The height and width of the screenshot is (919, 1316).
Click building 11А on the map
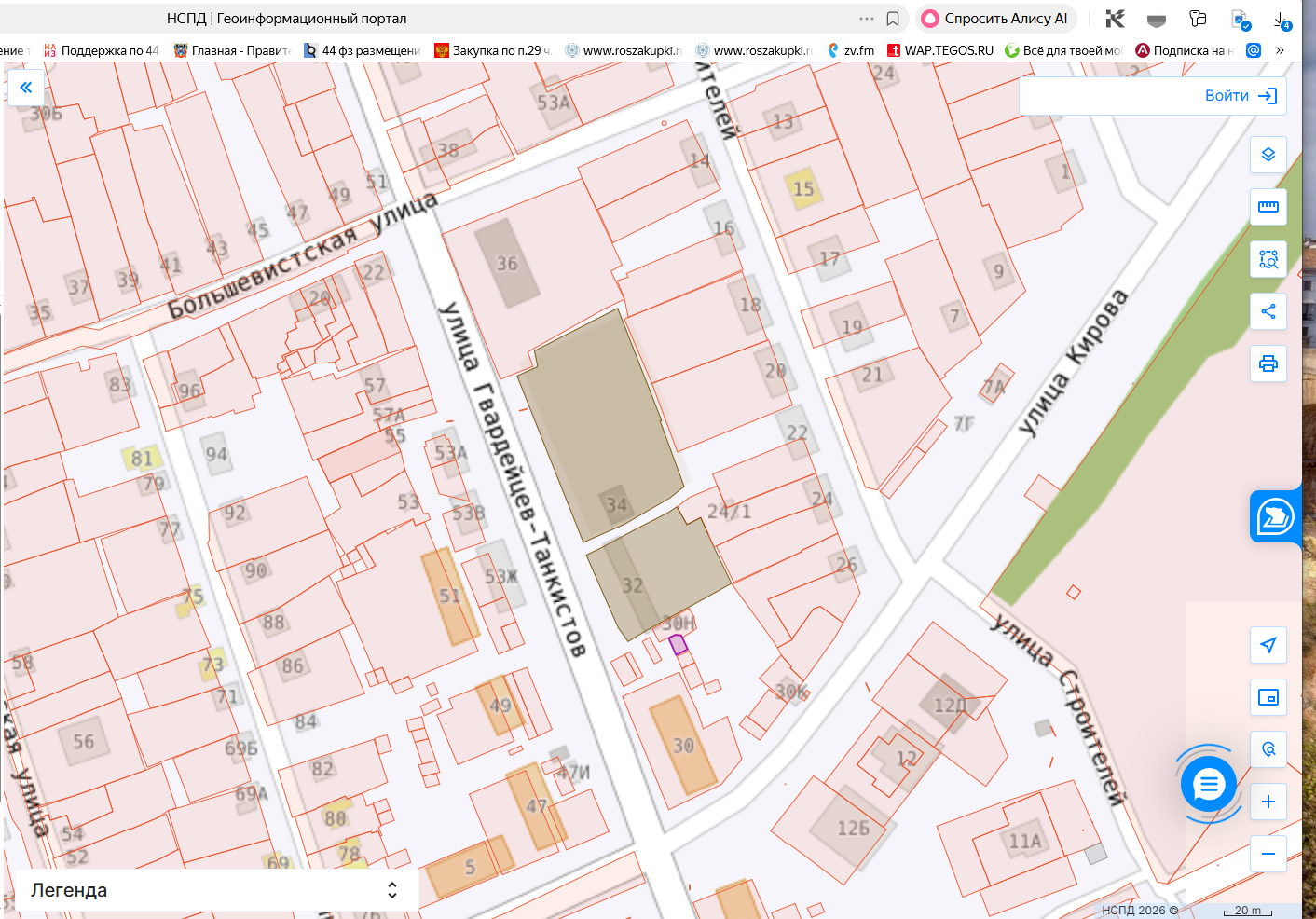click(x=1025, y=841)
